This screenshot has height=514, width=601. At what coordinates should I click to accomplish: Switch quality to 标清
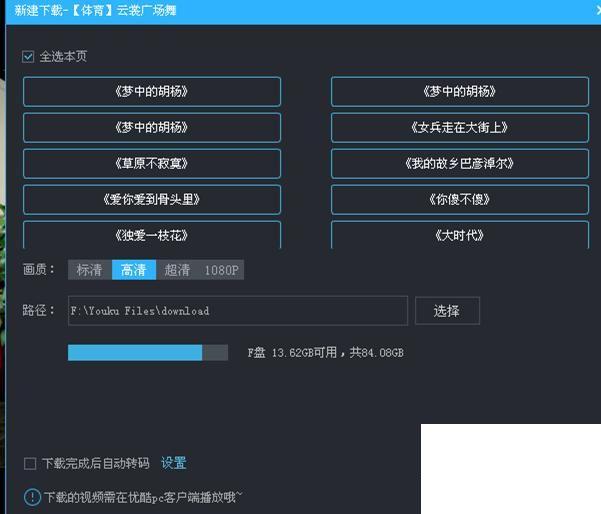coord(90,270)
